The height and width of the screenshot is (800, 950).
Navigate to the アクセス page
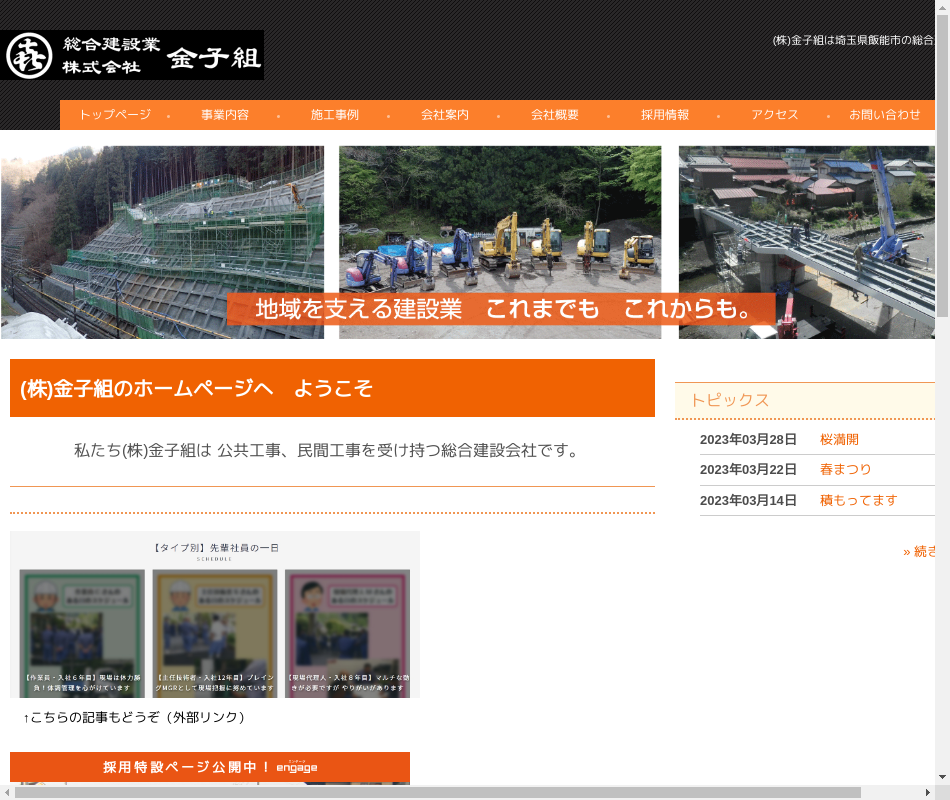(x=775, y=115)
